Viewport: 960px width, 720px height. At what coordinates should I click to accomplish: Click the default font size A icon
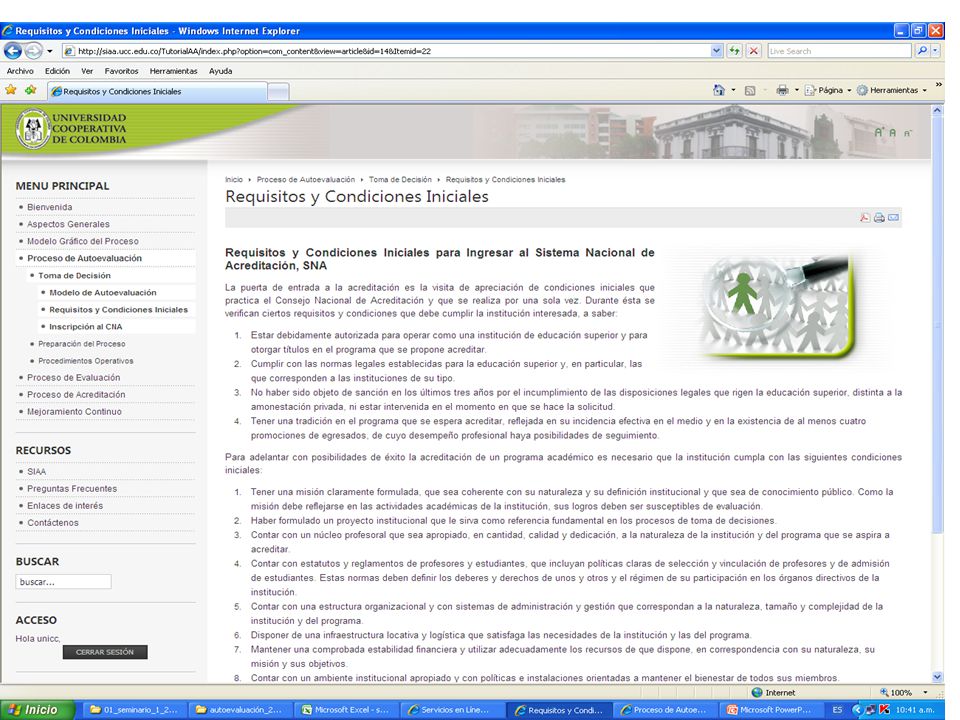pos(893,133)
